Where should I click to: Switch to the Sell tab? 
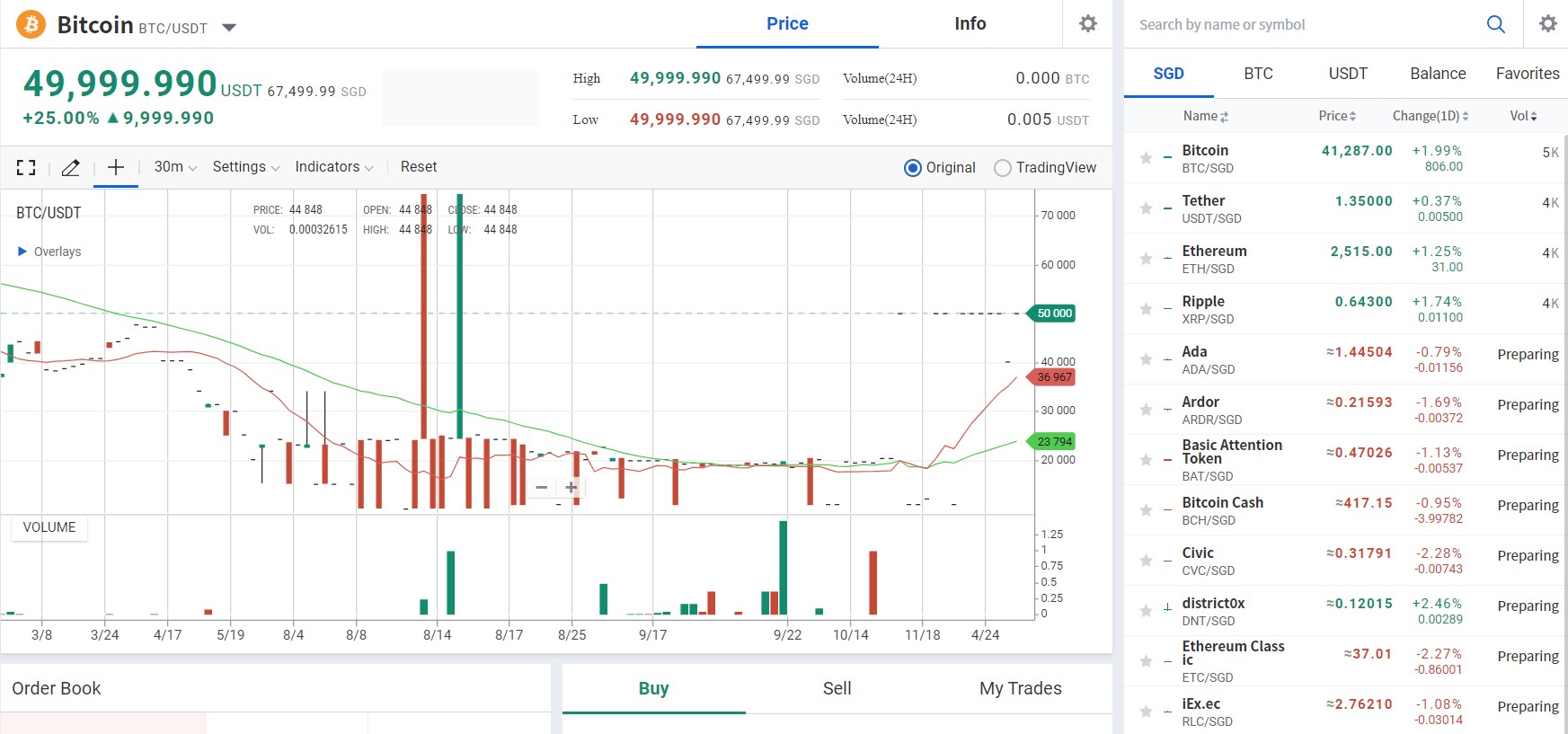(x=837, y=688)
